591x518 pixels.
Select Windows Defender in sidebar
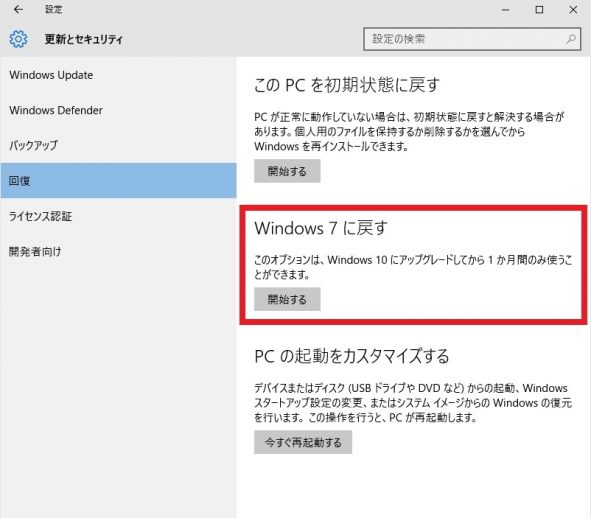tap(118, 110)
